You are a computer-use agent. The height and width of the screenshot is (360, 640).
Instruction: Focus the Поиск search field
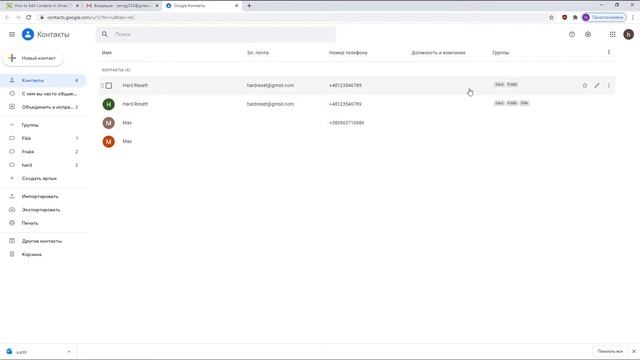[216, 34]
